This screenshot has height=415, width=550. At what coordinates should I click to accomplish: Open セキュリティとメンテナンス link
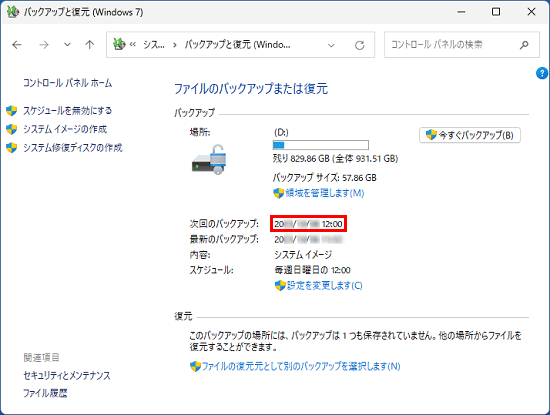point(67,375)
